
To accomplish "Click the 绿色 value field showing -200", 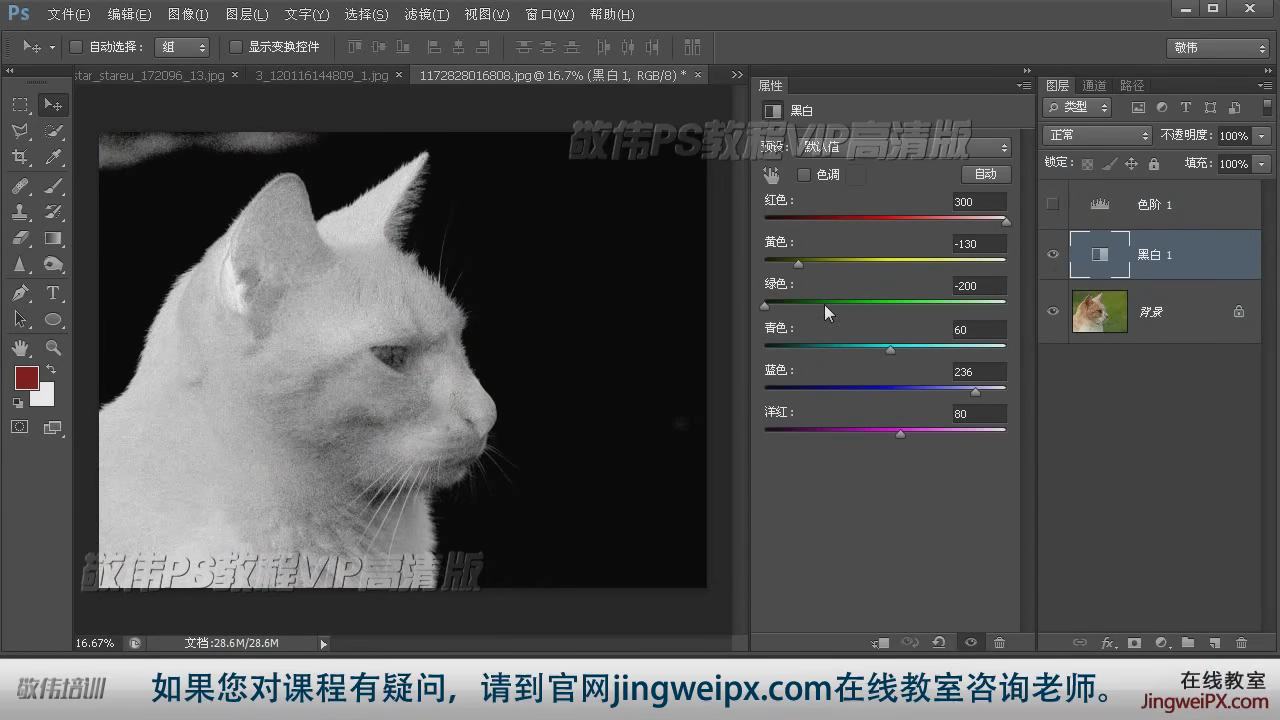I will (979, 286).
